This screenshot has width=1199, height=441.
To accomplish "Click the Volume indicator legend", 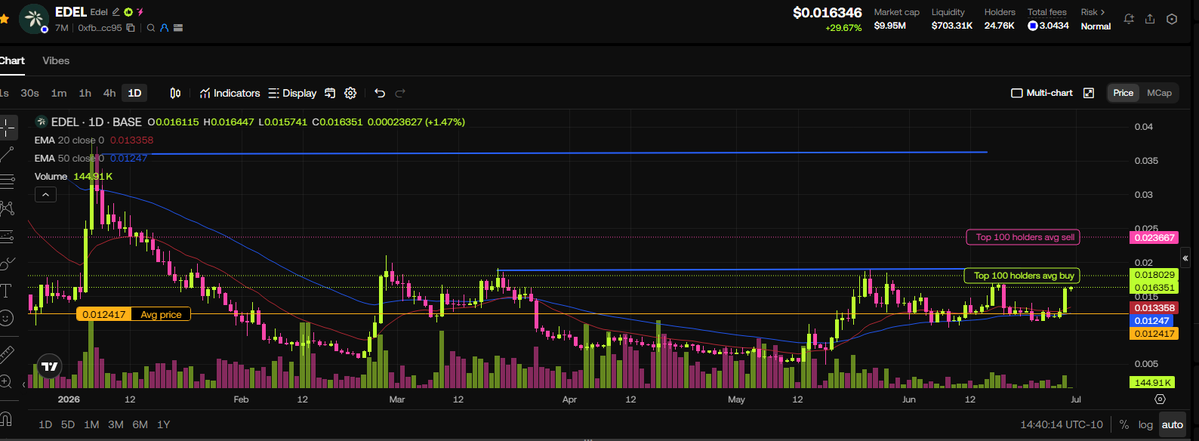I will 73,177.
